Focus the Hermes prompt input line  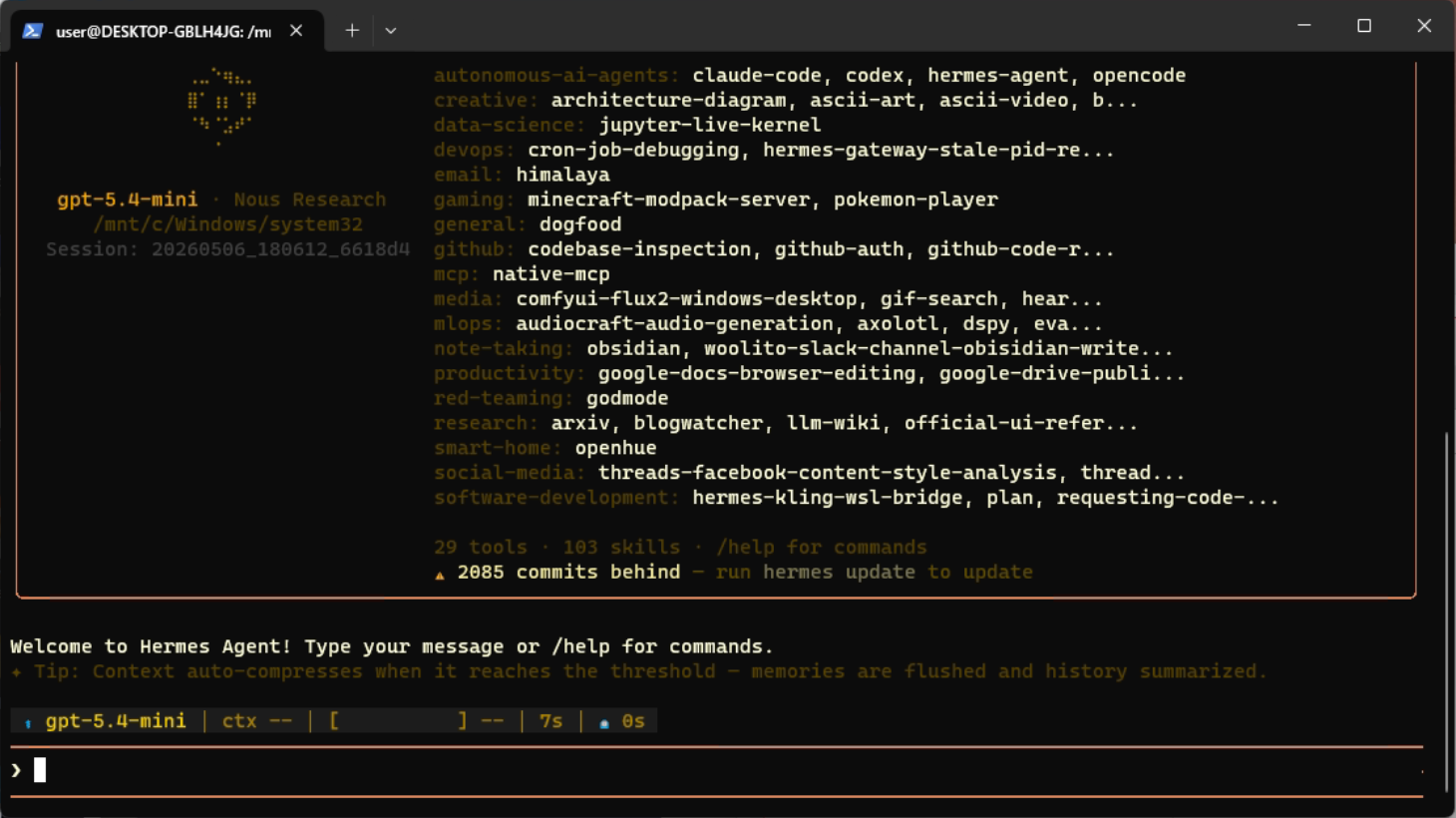coord(716,770)
